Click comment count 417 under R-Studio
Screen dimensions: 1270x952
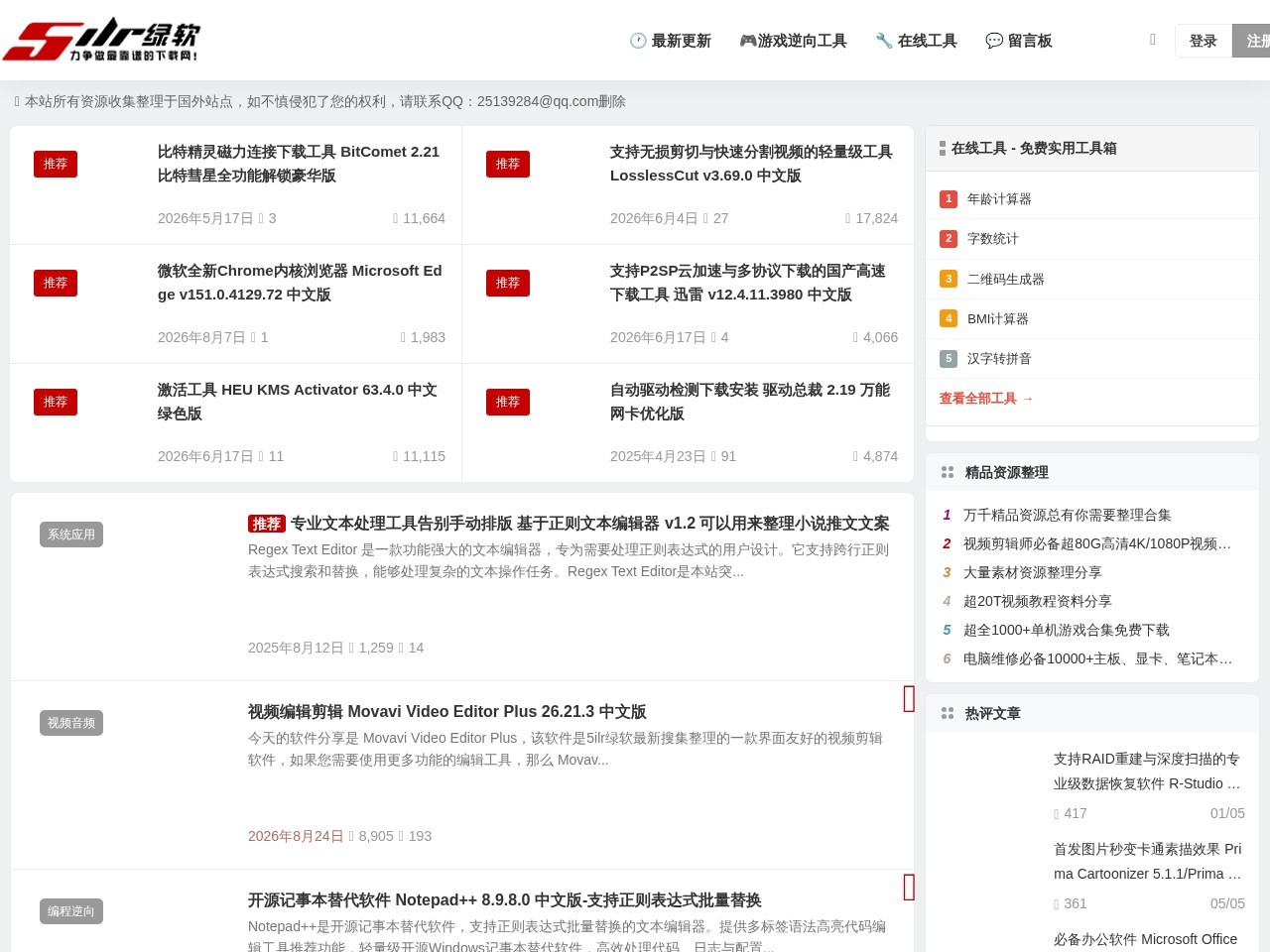click(x=1071, y=814)
